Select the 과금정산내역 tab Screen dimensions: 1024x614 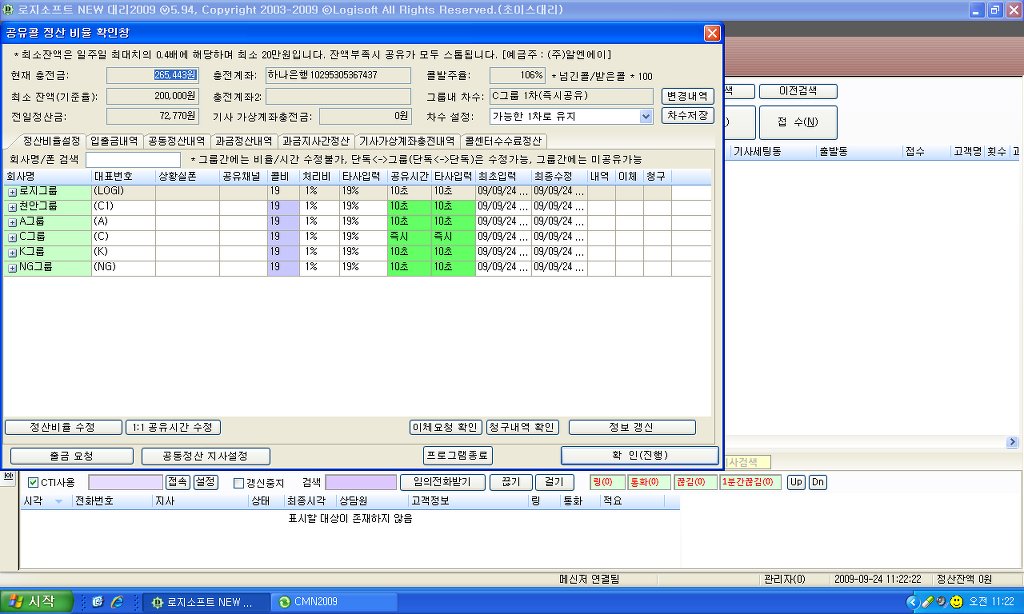tap(244, 141)
